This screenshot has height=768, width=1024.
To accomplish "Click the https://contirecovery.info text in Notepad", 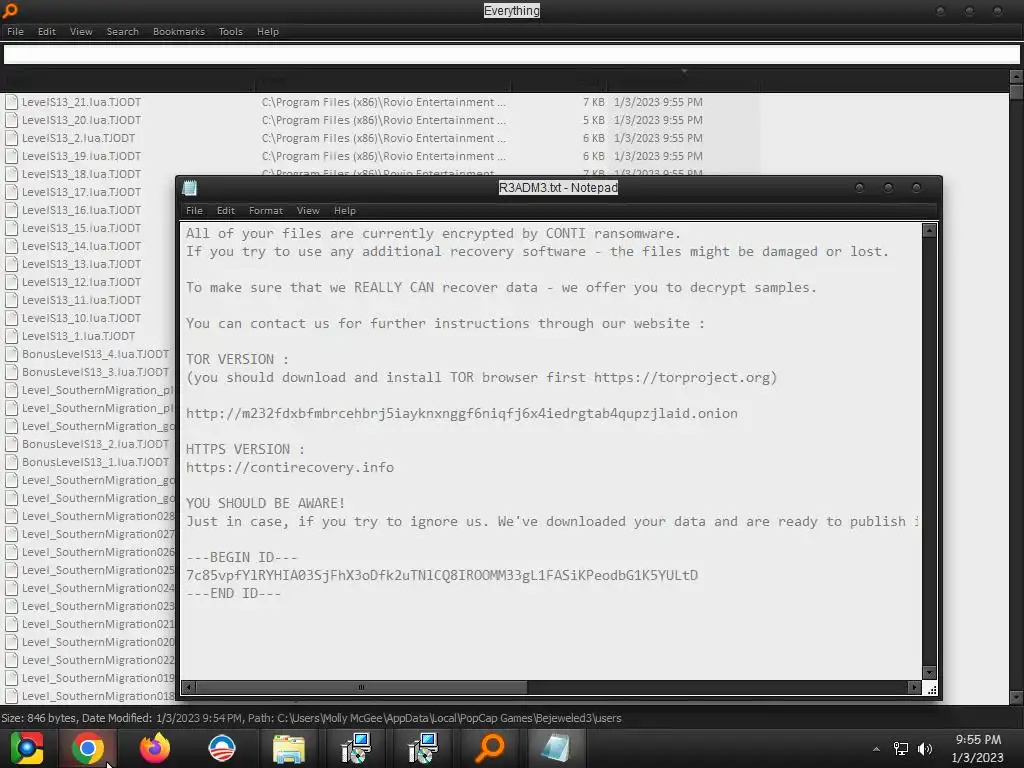I will 290,468.
